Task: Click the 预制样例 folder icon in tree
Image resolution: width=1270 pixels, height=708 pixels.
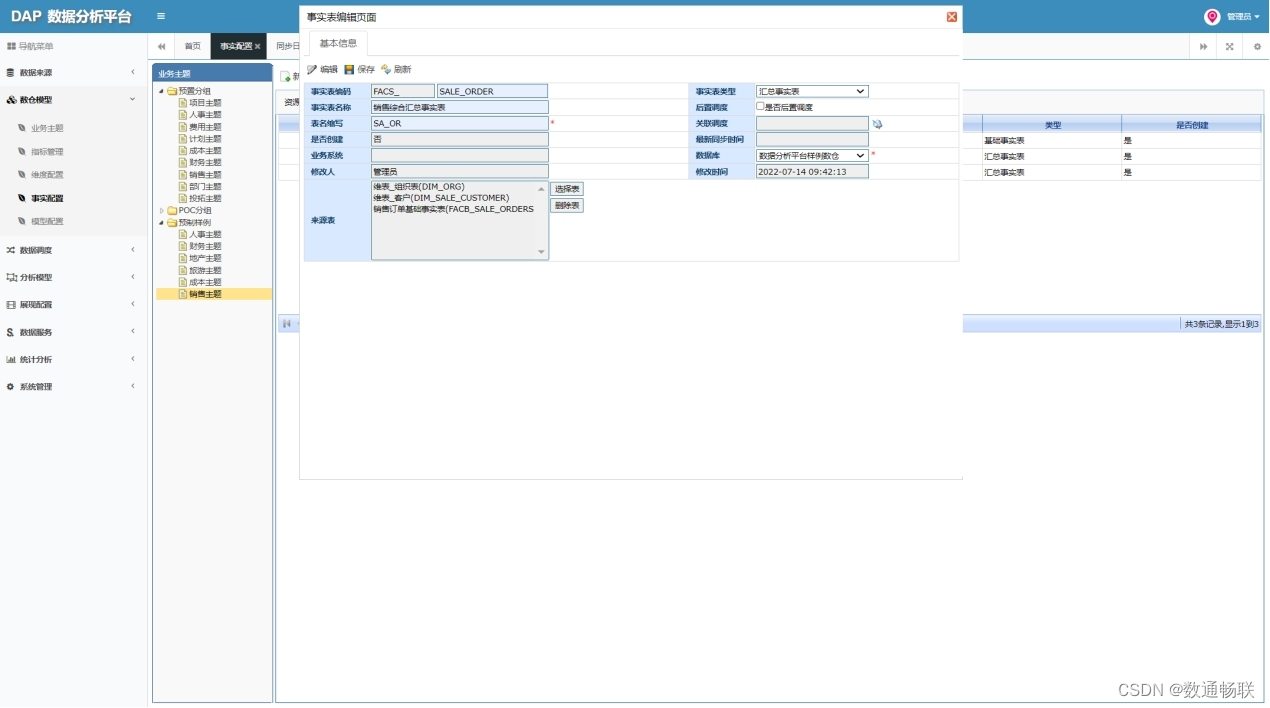Action: pyautogui.click(x=172, y=223)
